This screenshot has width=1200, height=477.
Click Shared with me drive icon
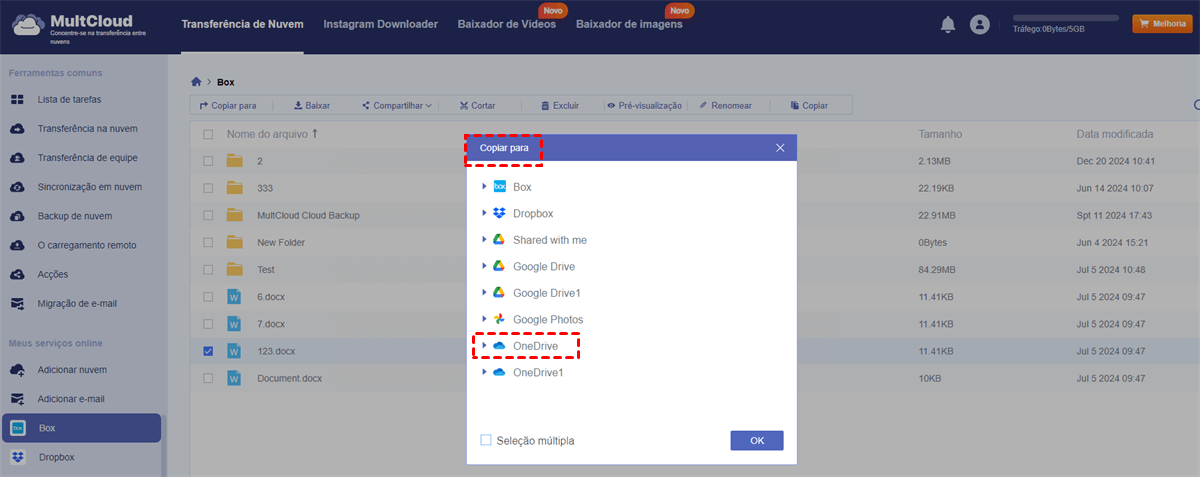coord(499,240)
